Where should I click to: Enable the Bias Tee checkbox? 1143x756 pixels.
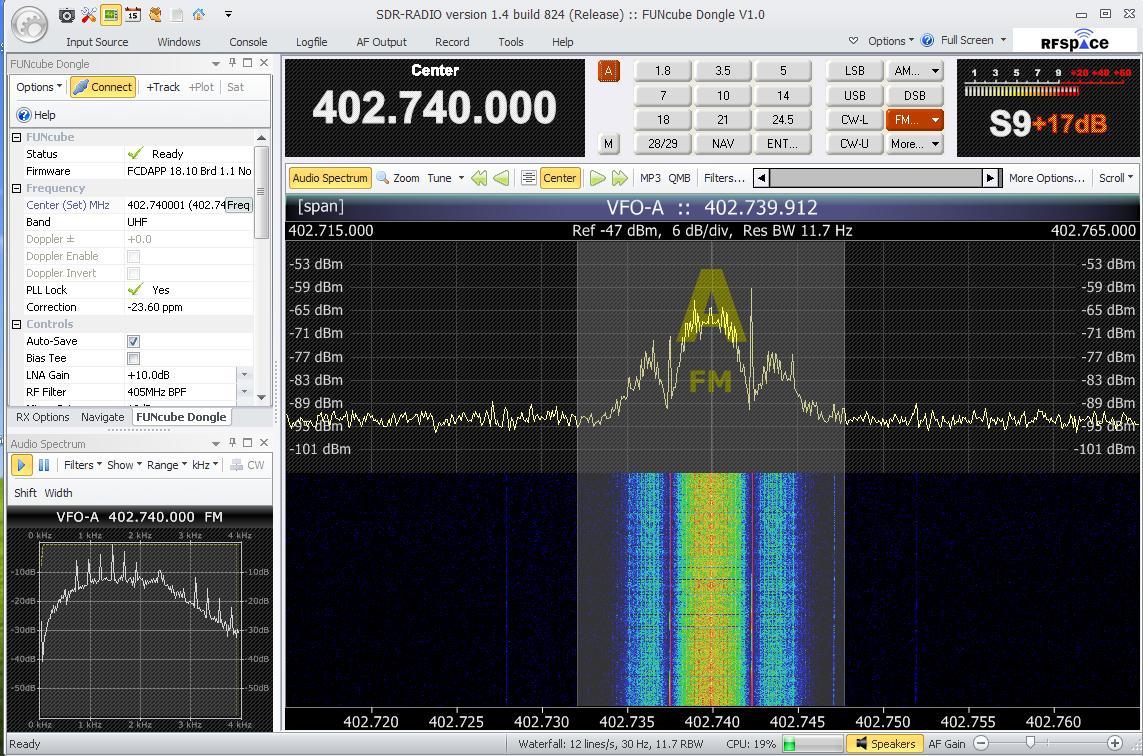pos(133,358)
